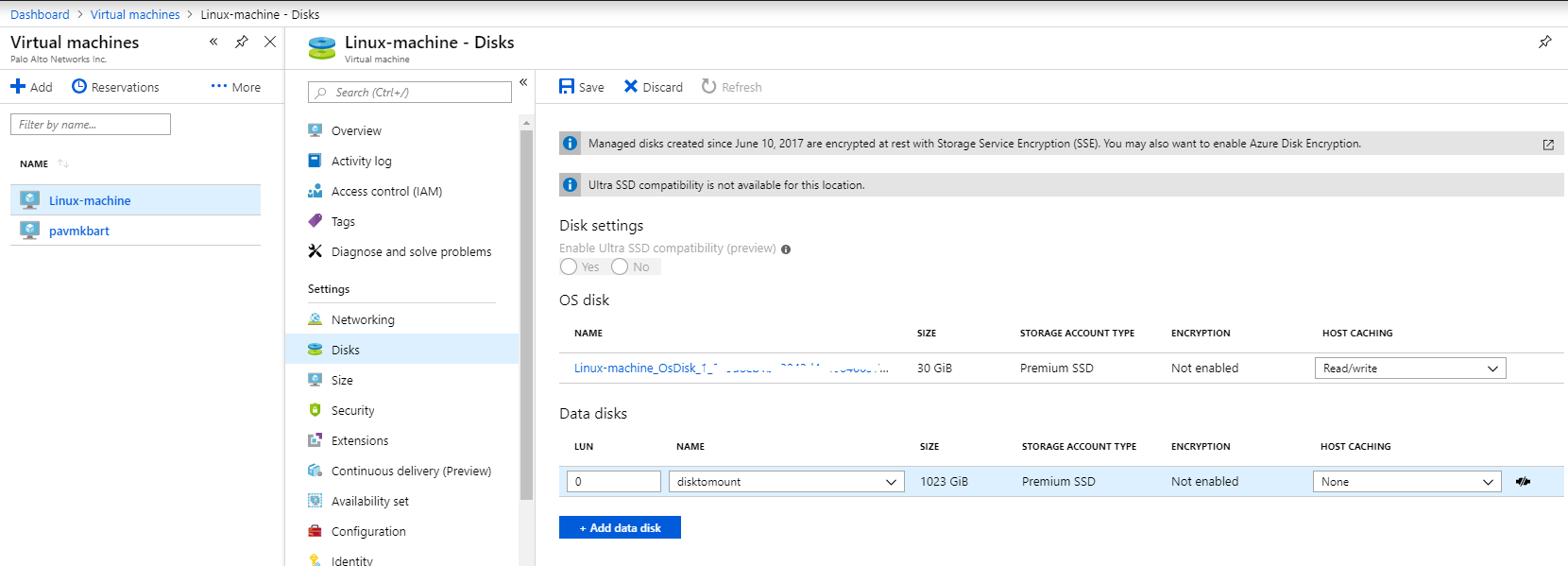
Task: Click the Save disk icon
Action: pos(567,87)
